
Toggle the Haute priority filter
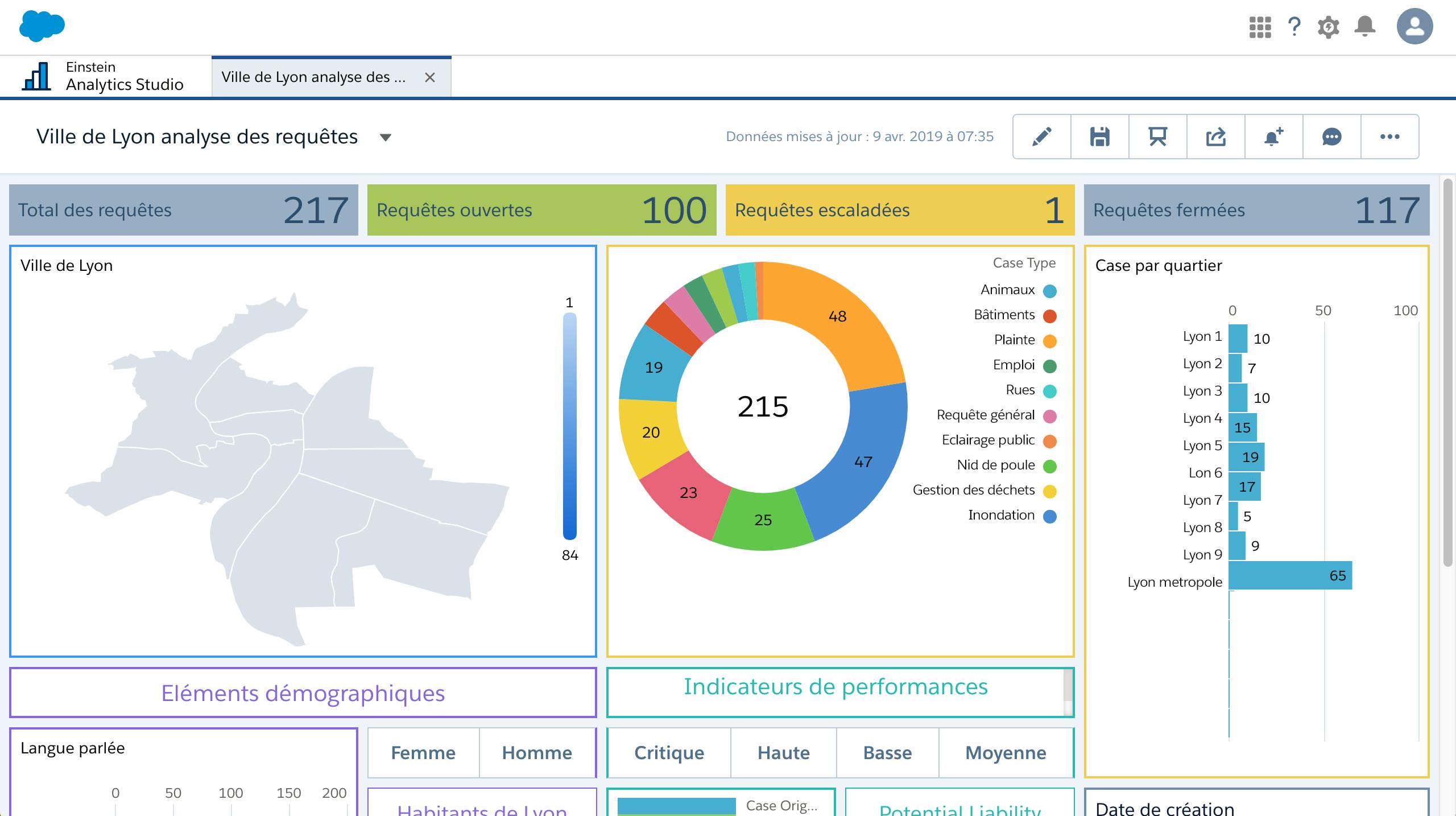(783, 753)
